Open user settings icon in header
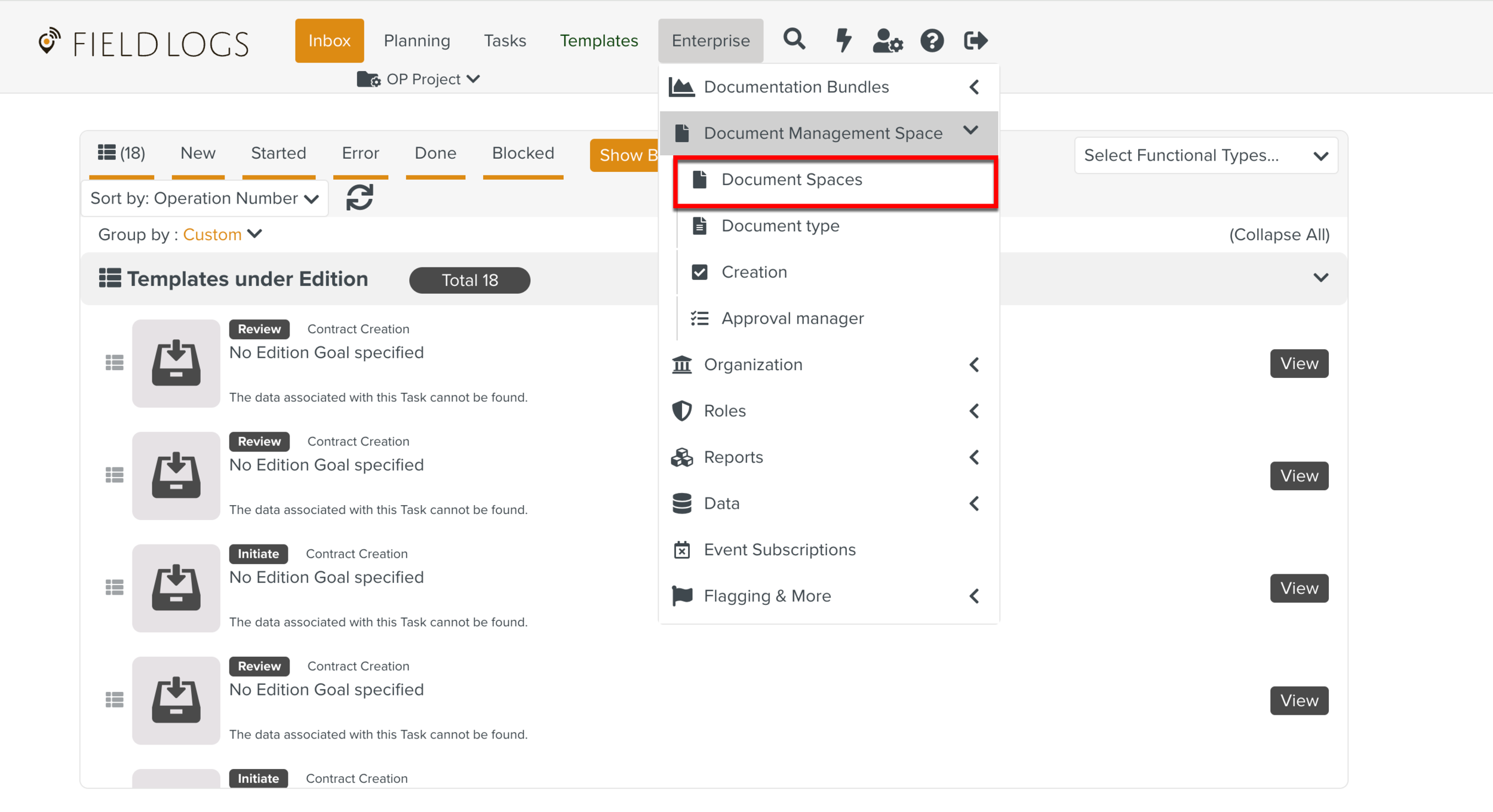 (x=887, y=41)
